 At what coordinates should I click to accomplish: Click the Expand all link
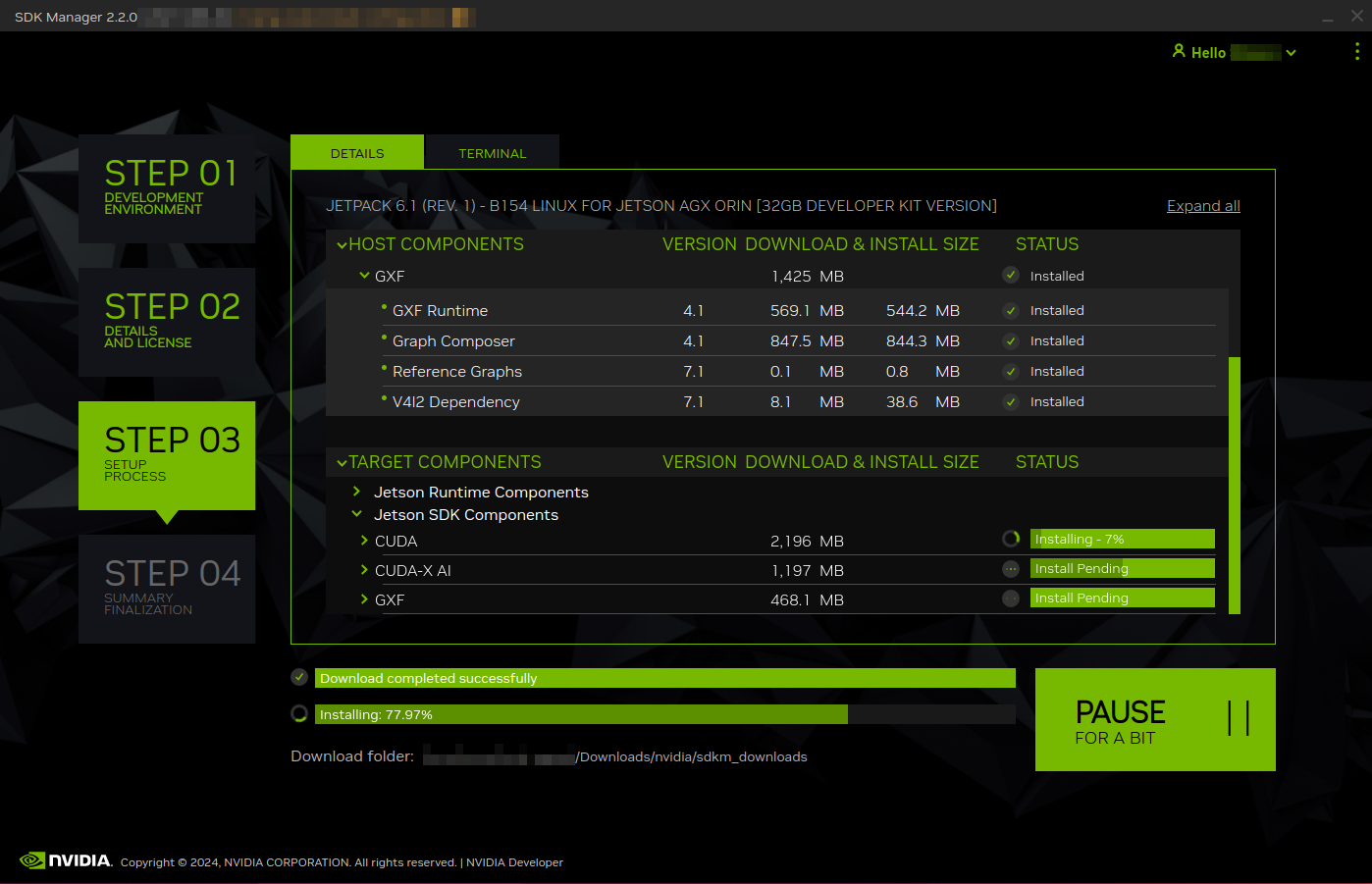[1203, 205]
